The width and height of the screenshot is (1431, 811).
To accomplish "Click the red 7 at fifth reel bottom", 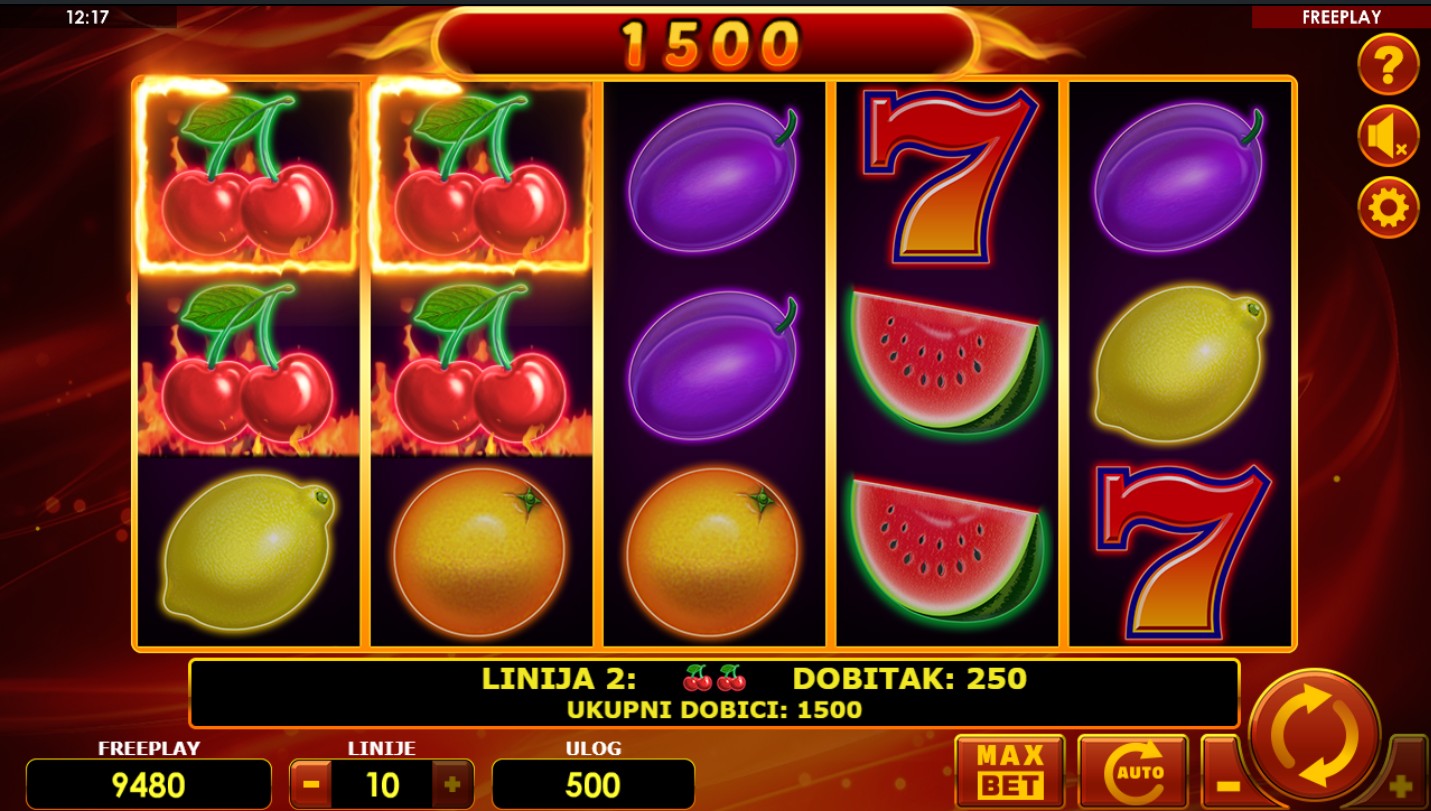I will (x=1182, y=549).
